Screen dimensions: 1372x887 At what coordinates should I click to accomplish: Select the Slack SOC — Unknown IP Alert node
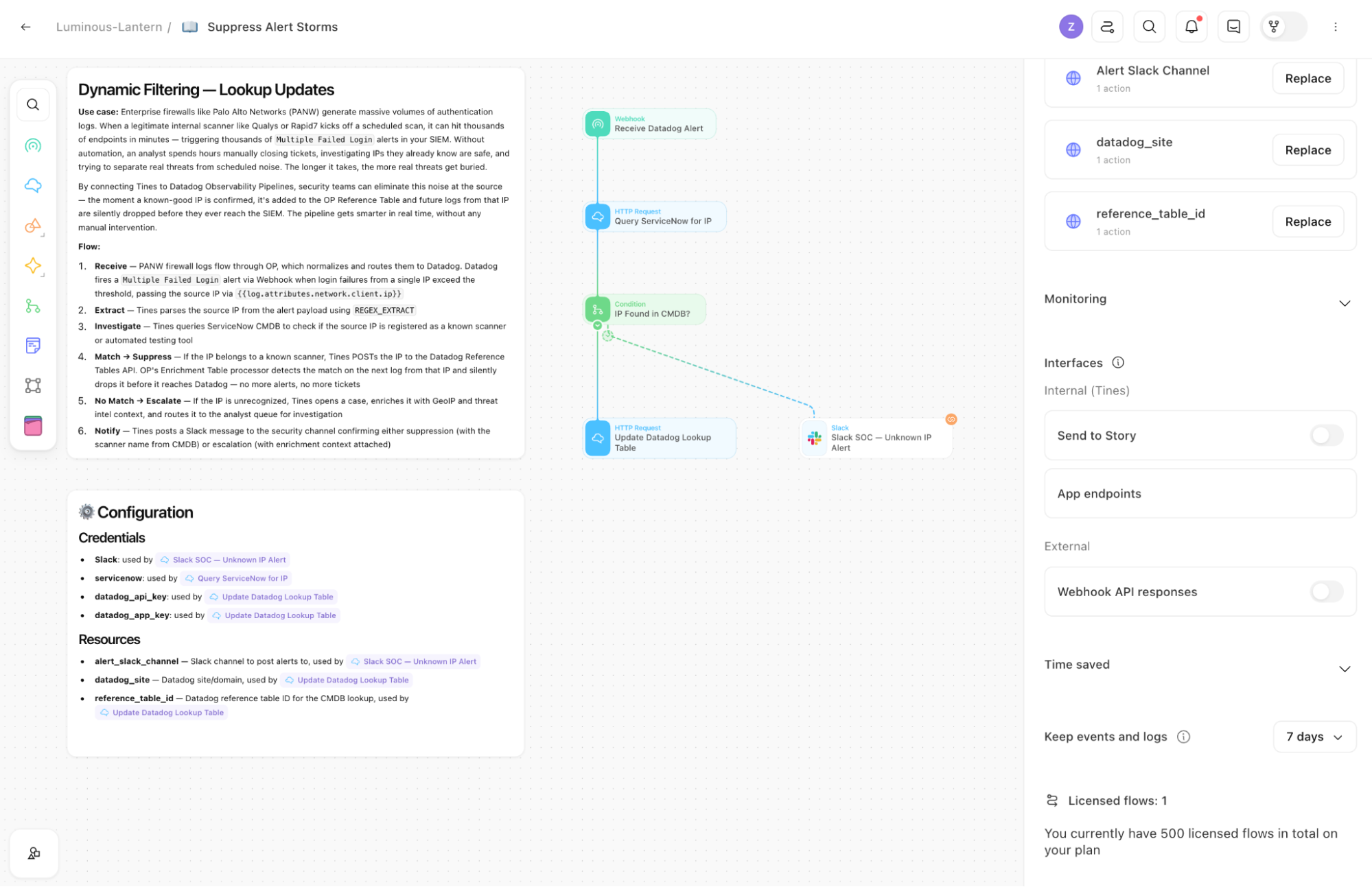(x=876, y=438)
